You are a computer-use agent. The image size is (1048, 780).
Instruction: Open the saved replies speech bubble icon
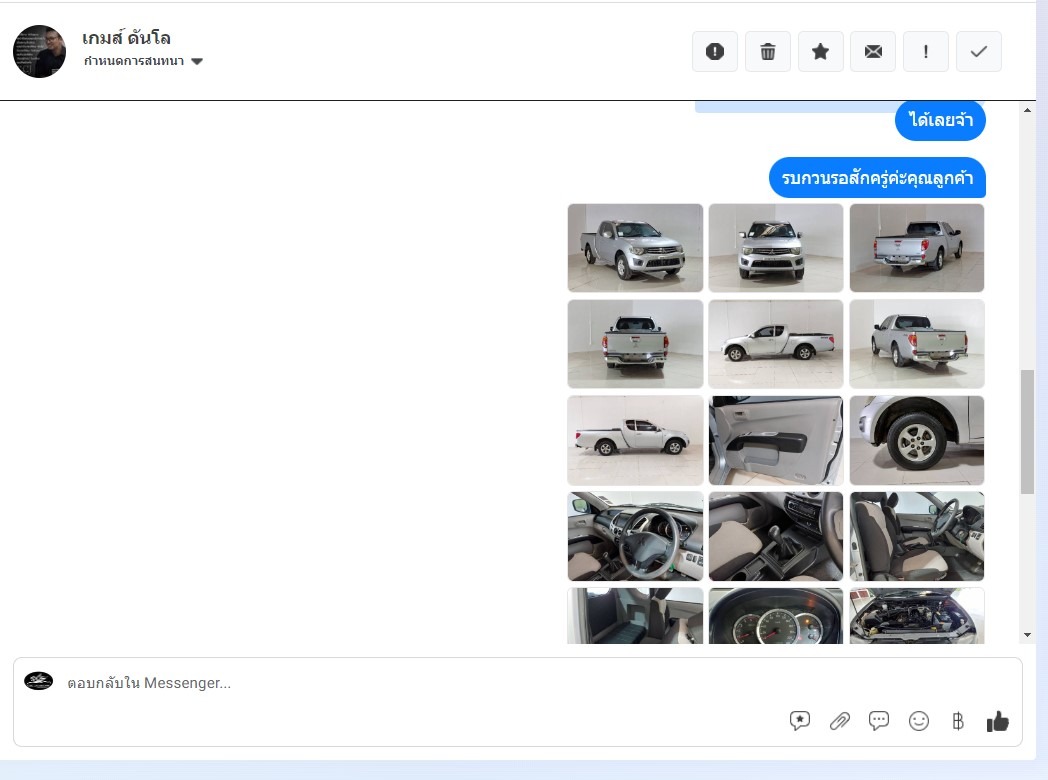879,721
